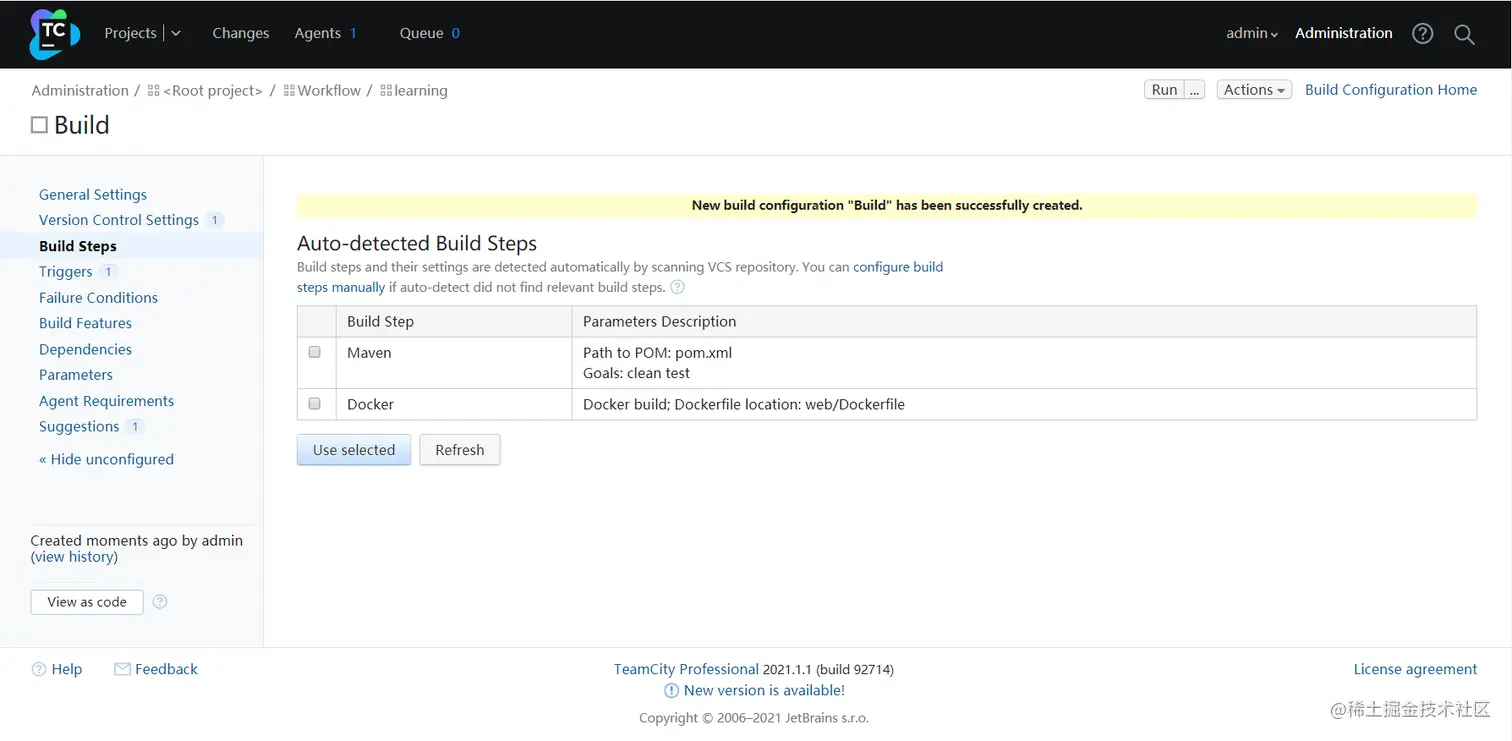Viewport: 1512px width, 741px height.
Task: Click the Workflow project grid icon in breadcrumb
Action: click(x=289, y=91)
